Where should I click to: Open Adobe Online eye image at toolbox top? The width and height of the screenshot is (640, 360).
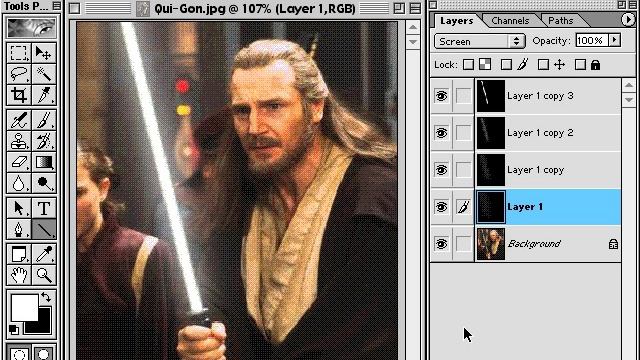(x=31, y=27)
